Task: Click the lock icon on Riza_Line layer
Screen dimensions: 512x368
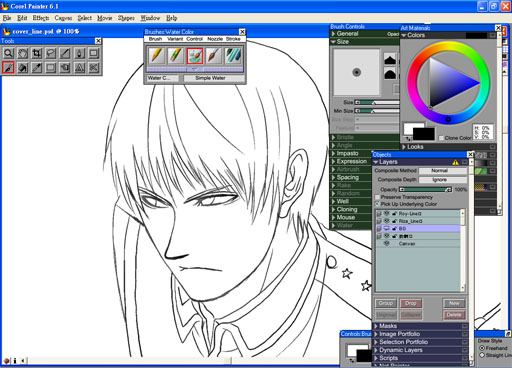Action: point(394,221)
